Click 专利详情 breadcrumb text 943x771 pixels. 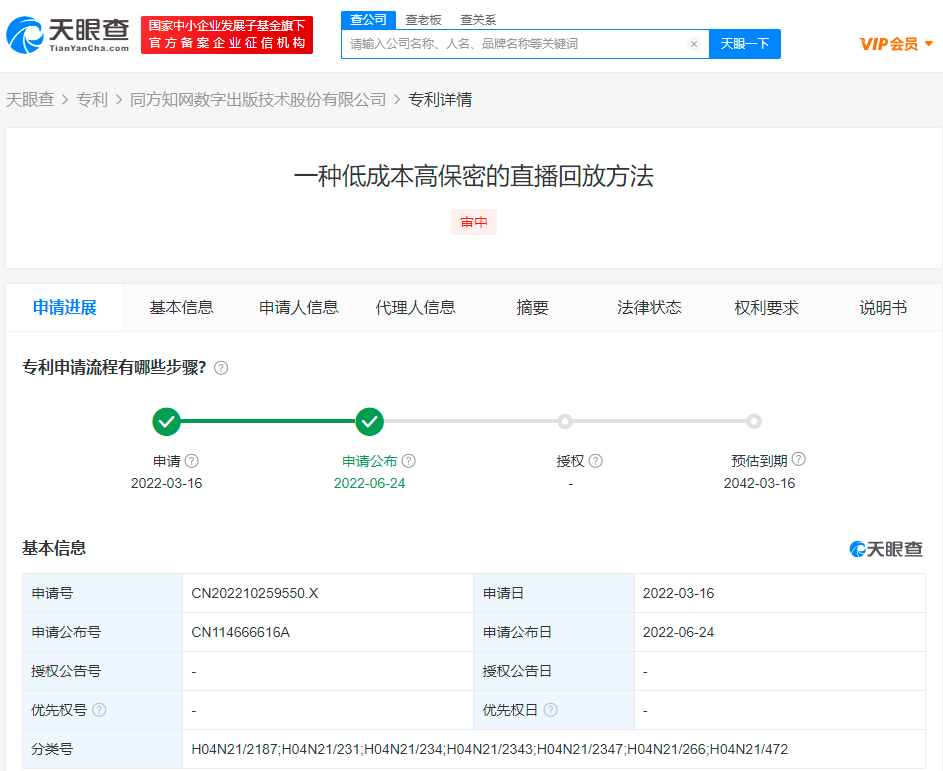(x=440, y=100)
